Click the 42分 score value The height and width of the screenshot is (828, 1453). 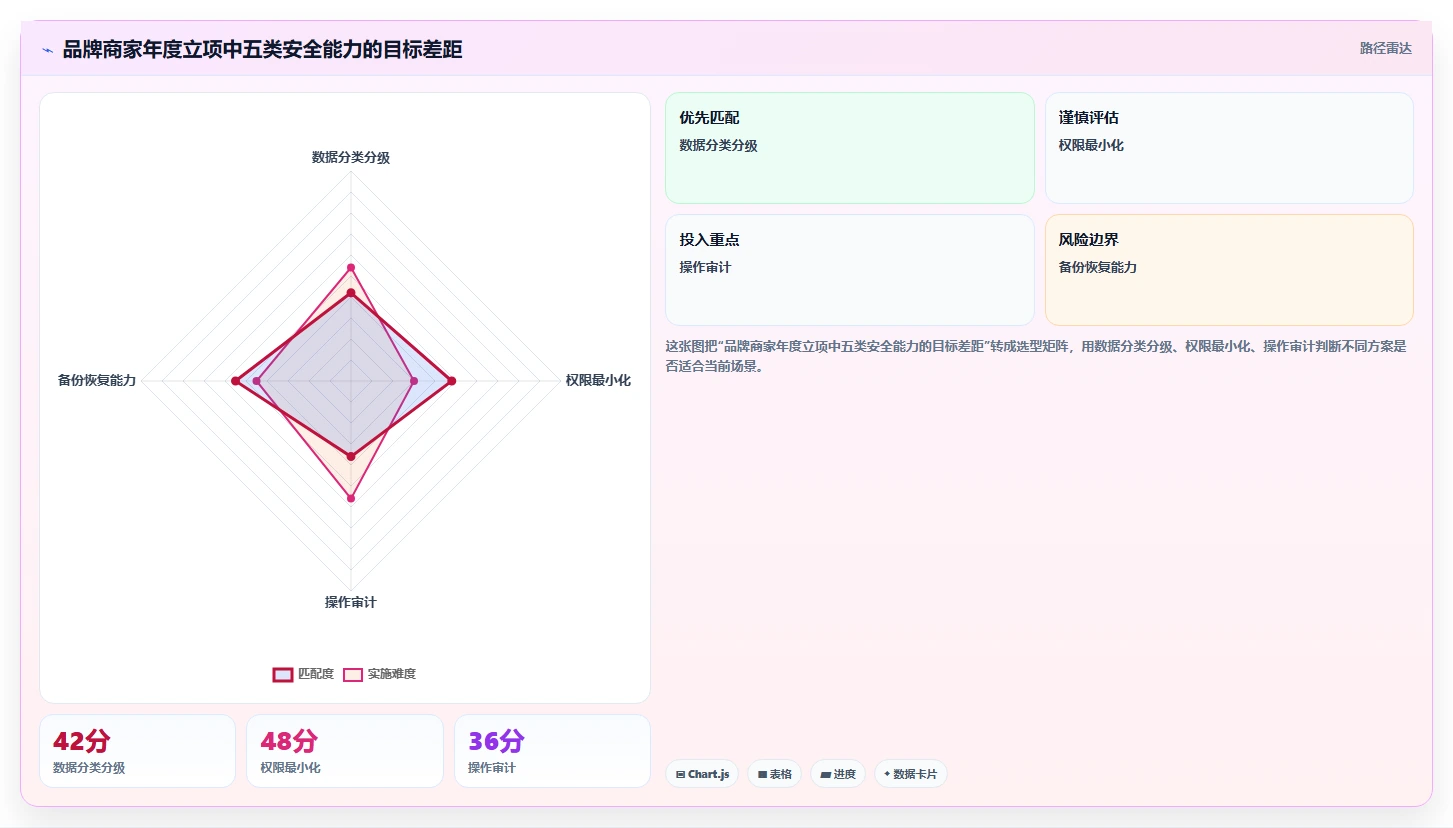[x=81, y=741]
